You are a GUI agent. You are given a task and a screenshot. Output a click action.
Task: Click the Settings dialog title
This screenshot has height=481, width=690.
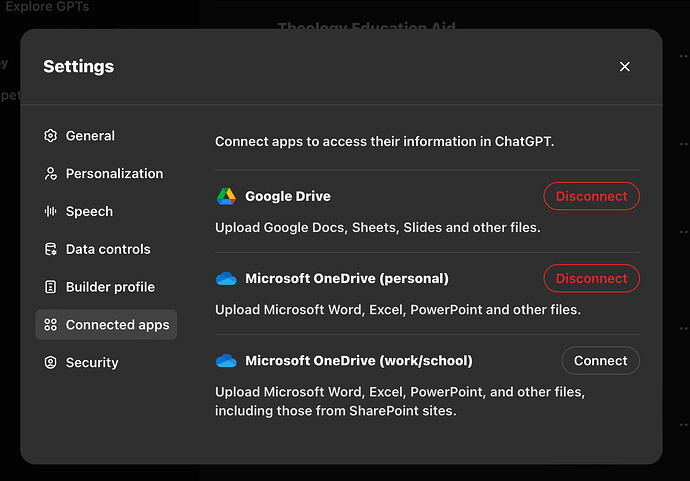(79, 66)
